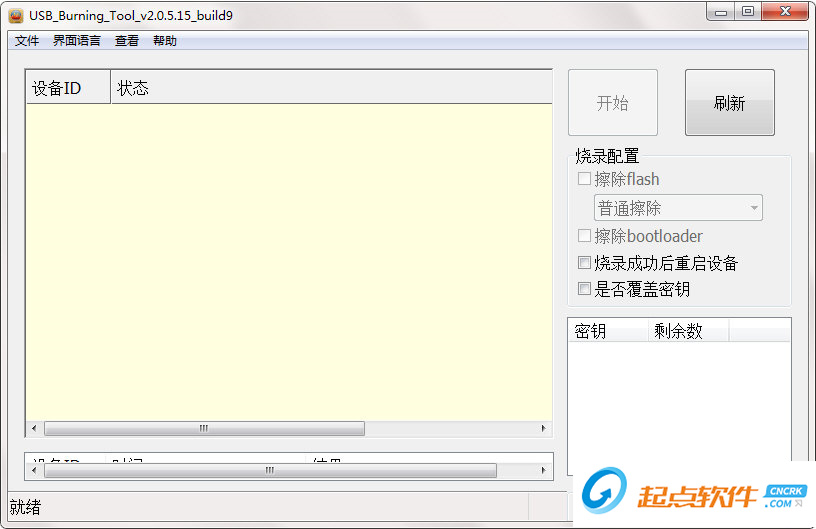Click the 剩余数 column header
The height and width of the screenshot is (529, 816).
tap(688, 331)
